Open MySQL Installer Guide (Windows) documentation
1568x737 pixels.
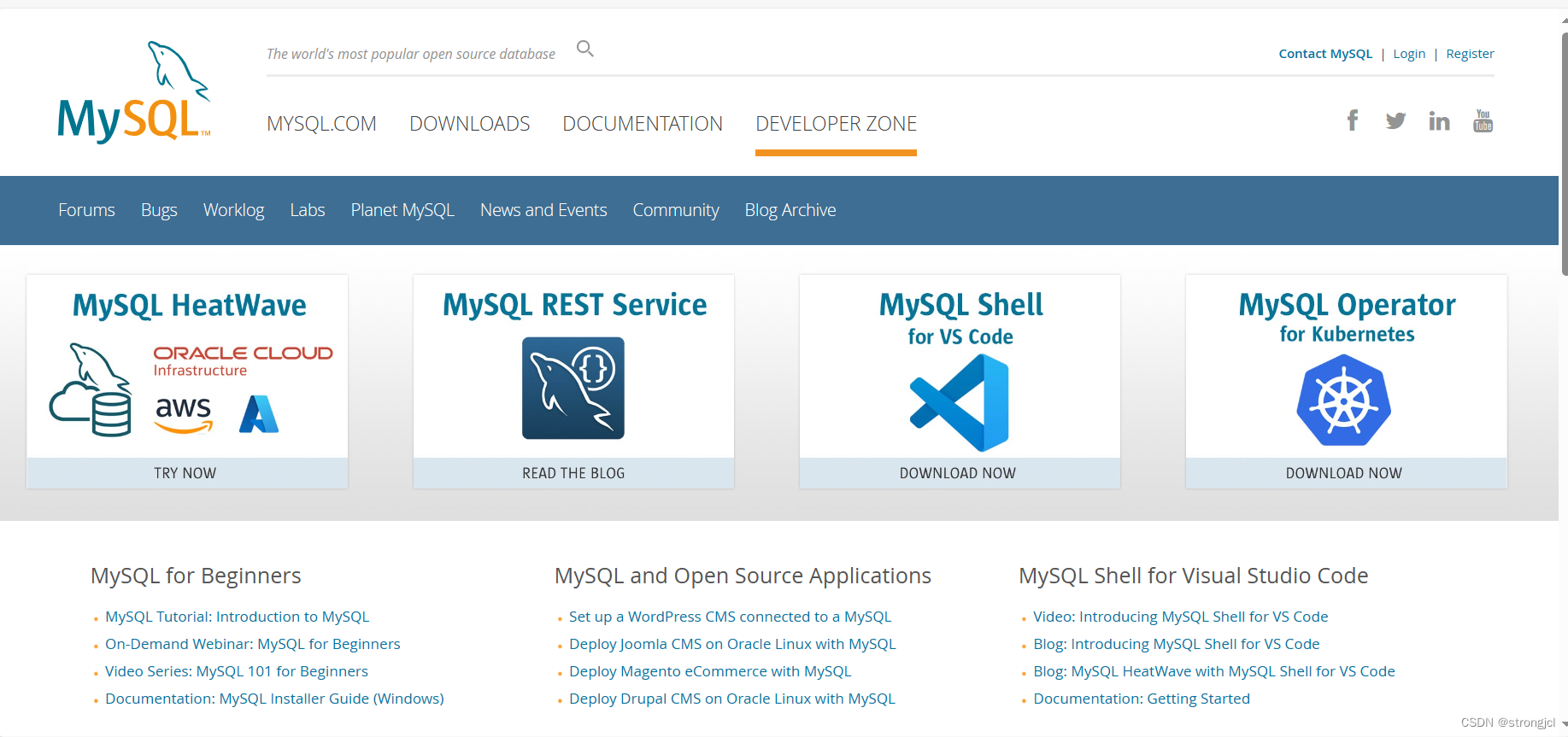coord(274,699)
